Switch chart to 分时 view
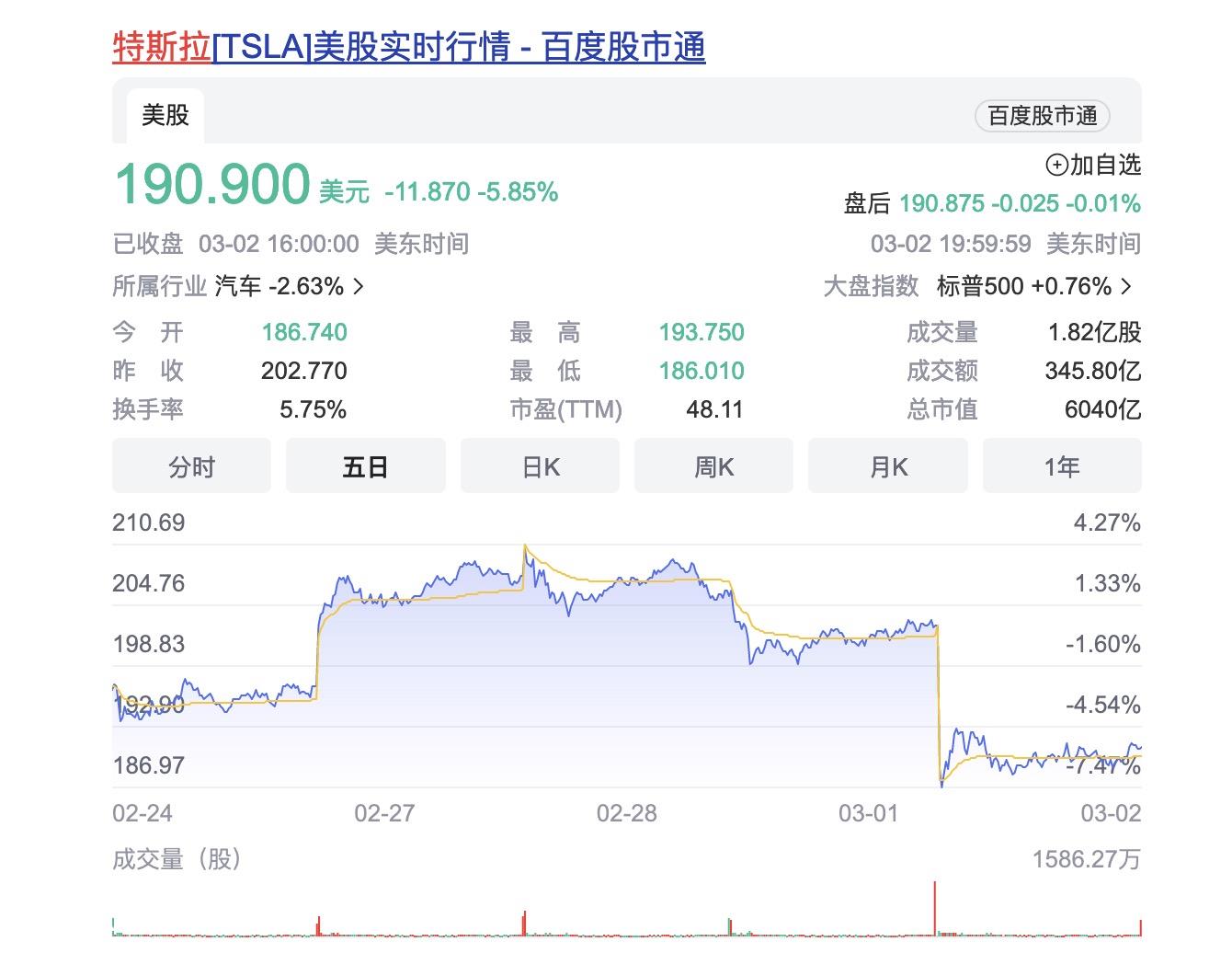Image resolution: width=1232 pixels, height=953 pixels. point(191,466)
